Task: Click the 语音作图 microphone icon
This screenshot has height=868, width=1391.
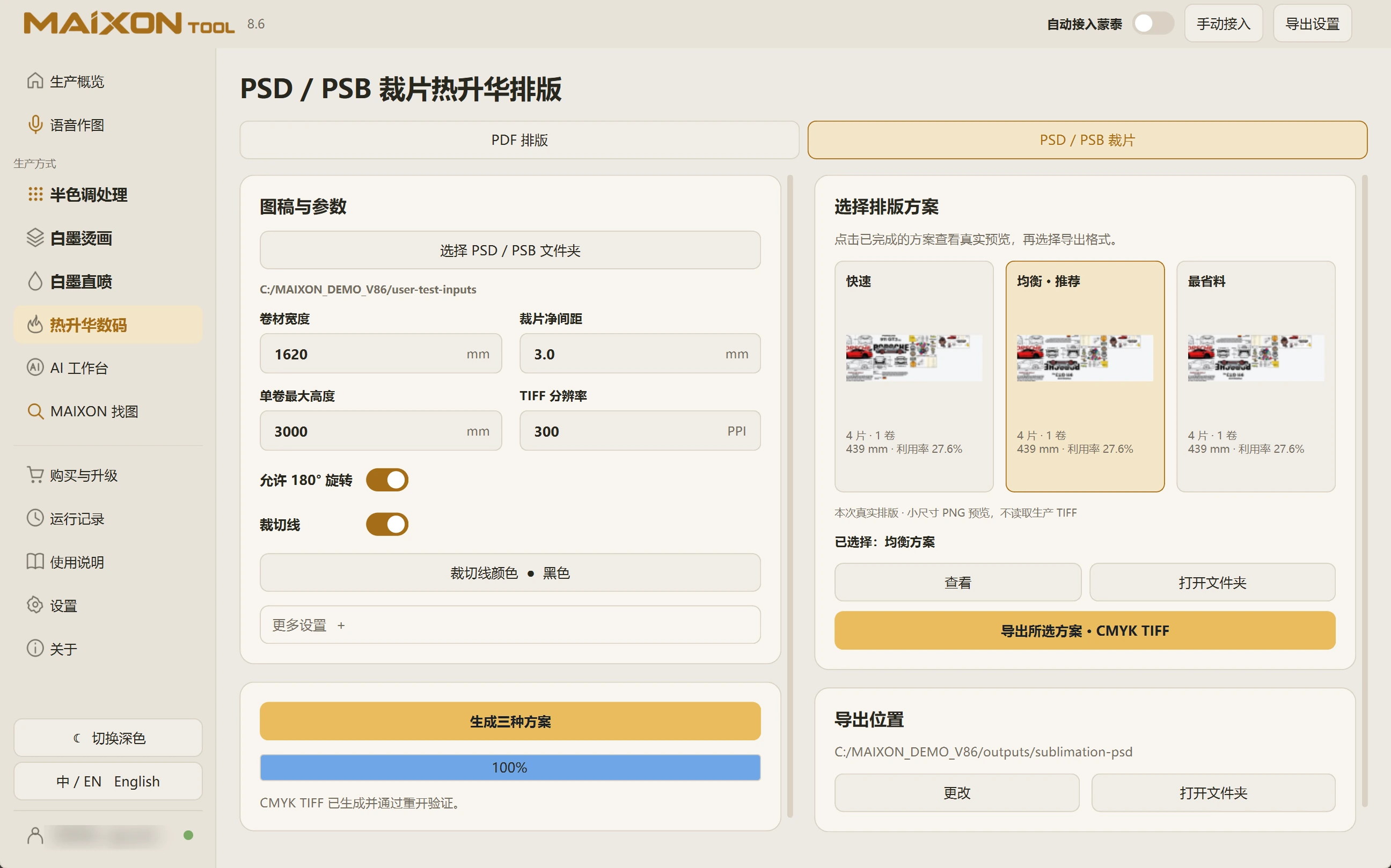Action: tap(35, 124)
